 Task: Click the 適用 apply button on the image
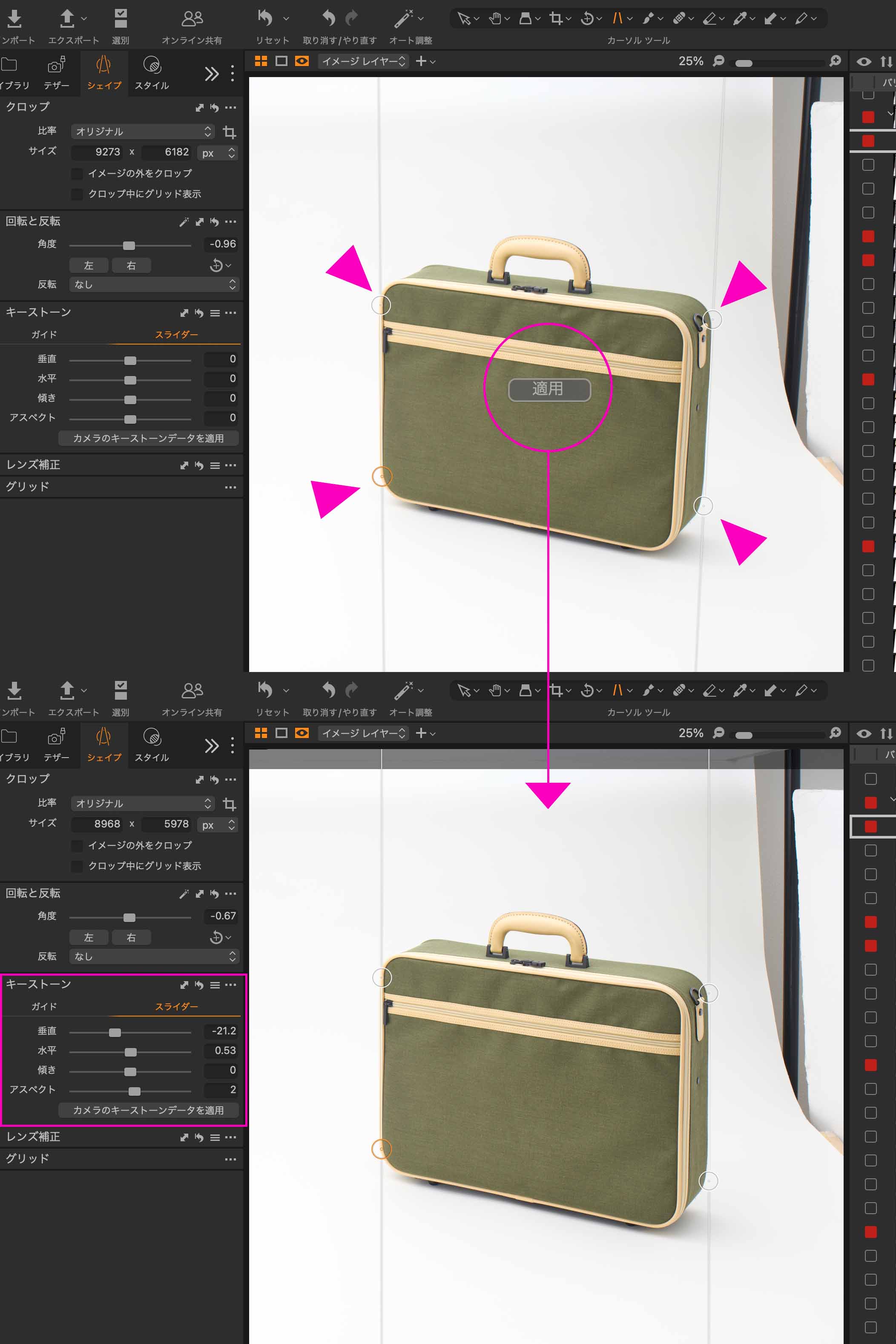pos(549,390)
